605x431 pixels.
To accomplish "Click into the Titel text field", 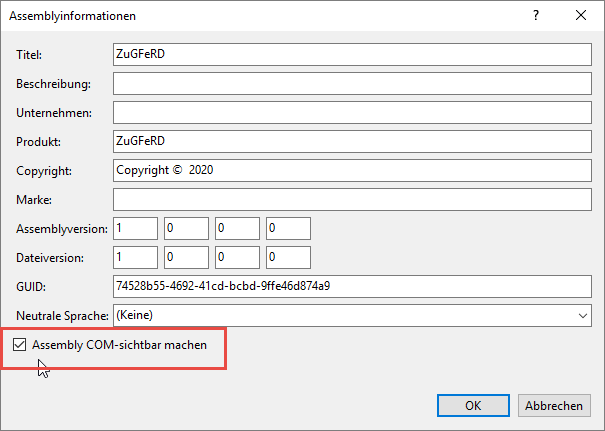I will [x=354, y=54].
